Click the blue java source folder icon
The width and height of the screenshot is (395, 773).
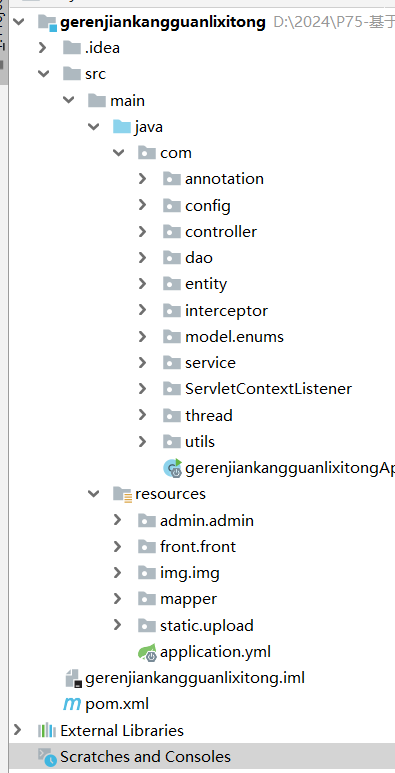pyautogui.click(x=121, y=127)
